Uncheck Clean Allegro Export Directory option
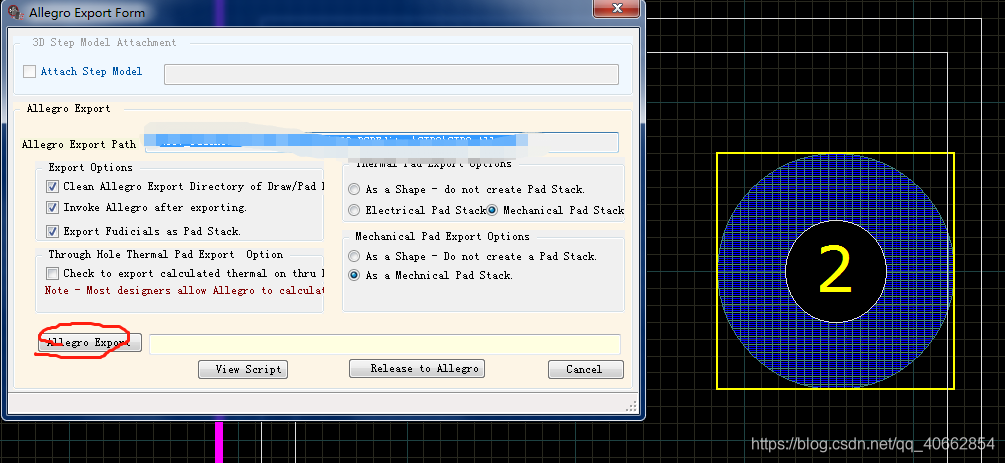The image size is (1005, 463). click(53, 187)
